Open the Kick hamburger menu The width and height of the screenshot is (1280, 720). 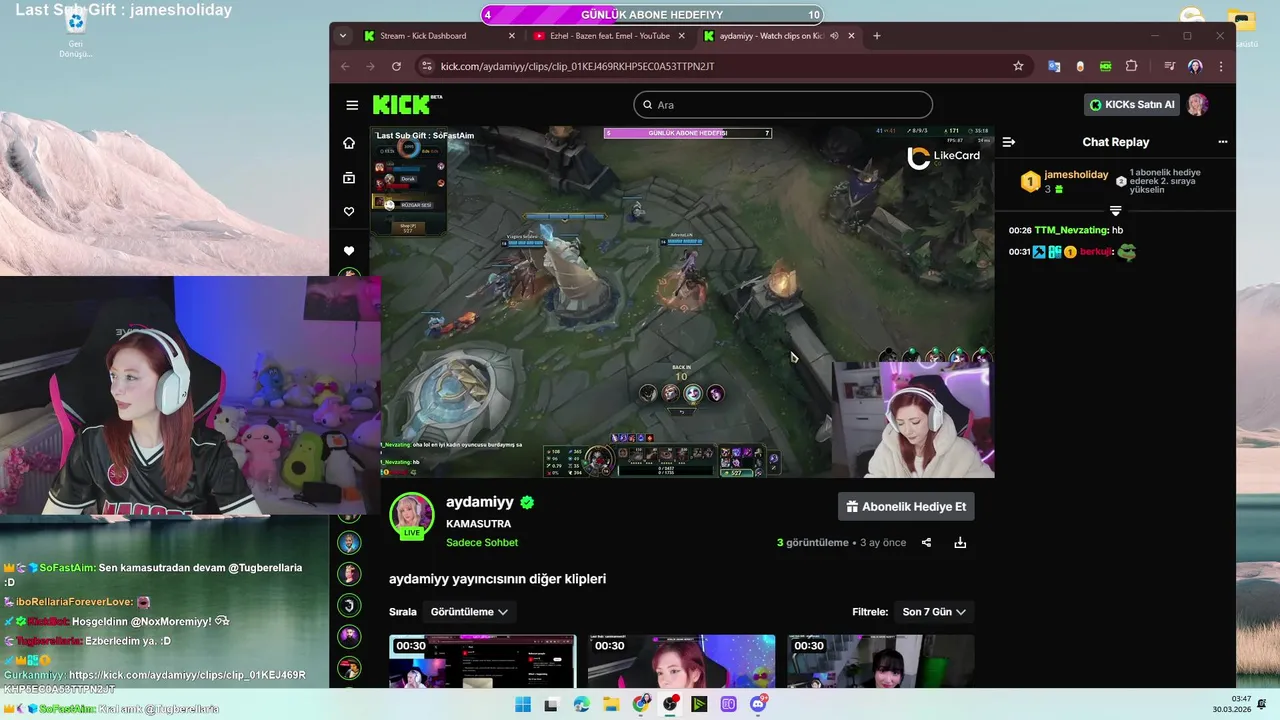coord(352,105)
